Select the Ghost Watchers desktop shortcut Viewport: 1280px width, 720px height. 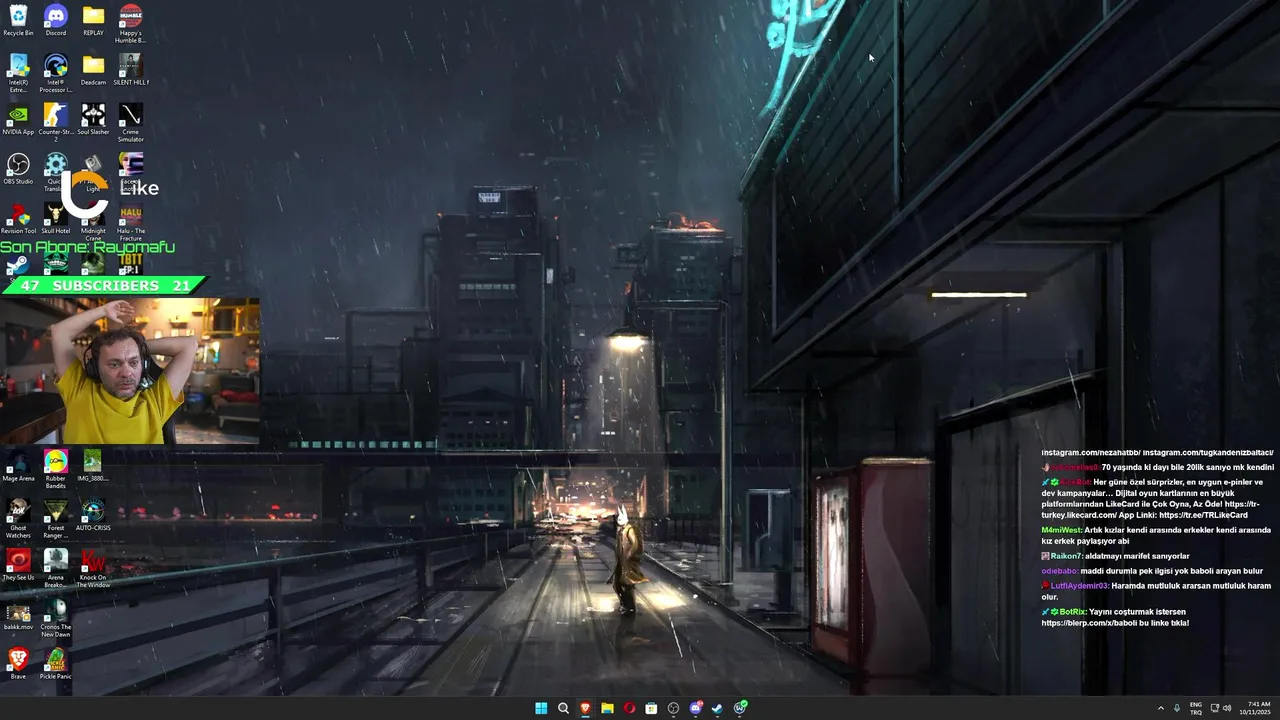[x=18, y=520]
